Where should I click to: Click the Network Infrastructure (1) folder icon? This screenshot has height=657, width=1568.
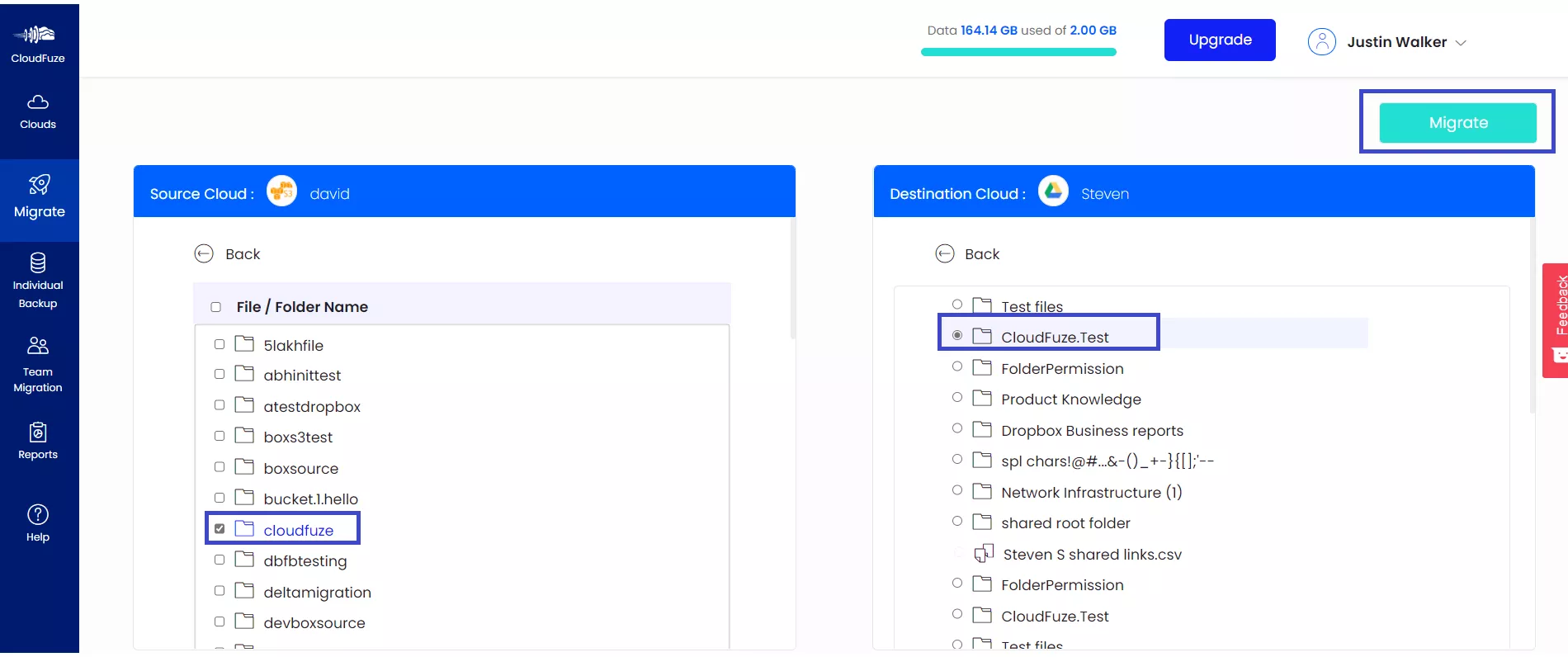click(982, 491)
